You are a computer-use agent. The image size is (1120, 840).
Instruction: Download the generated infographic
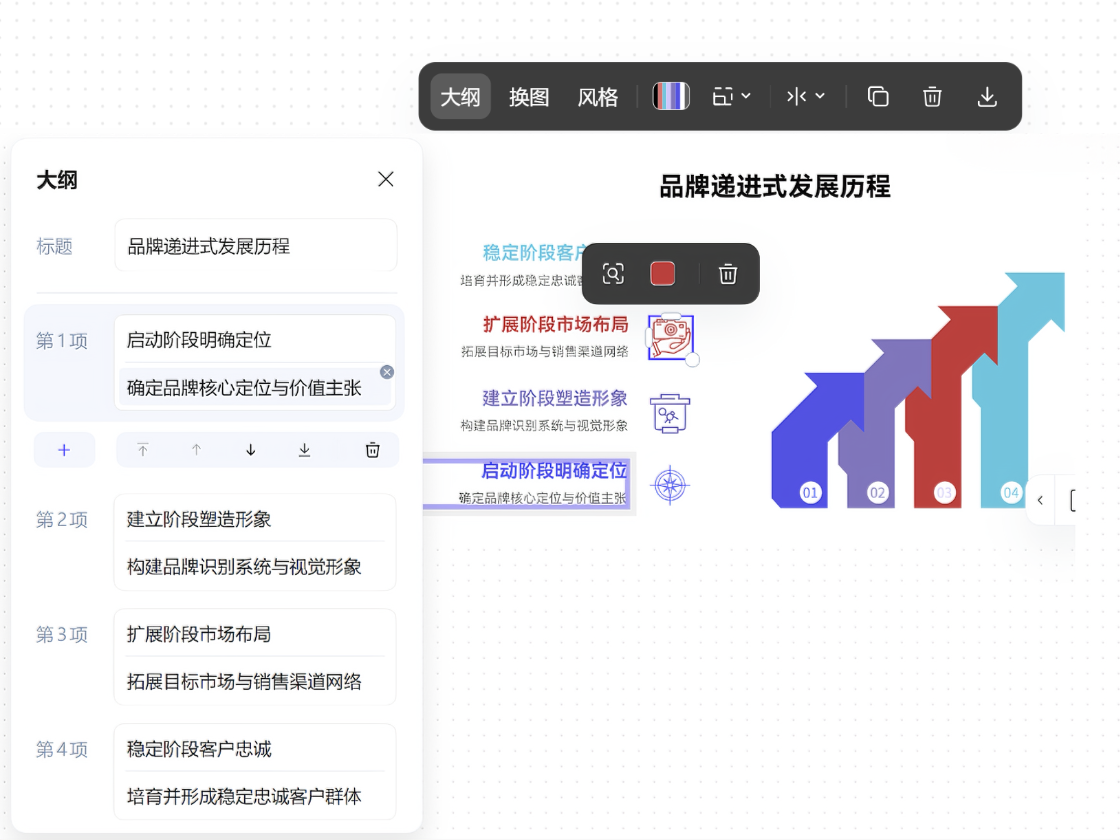(x=987, y=96)
